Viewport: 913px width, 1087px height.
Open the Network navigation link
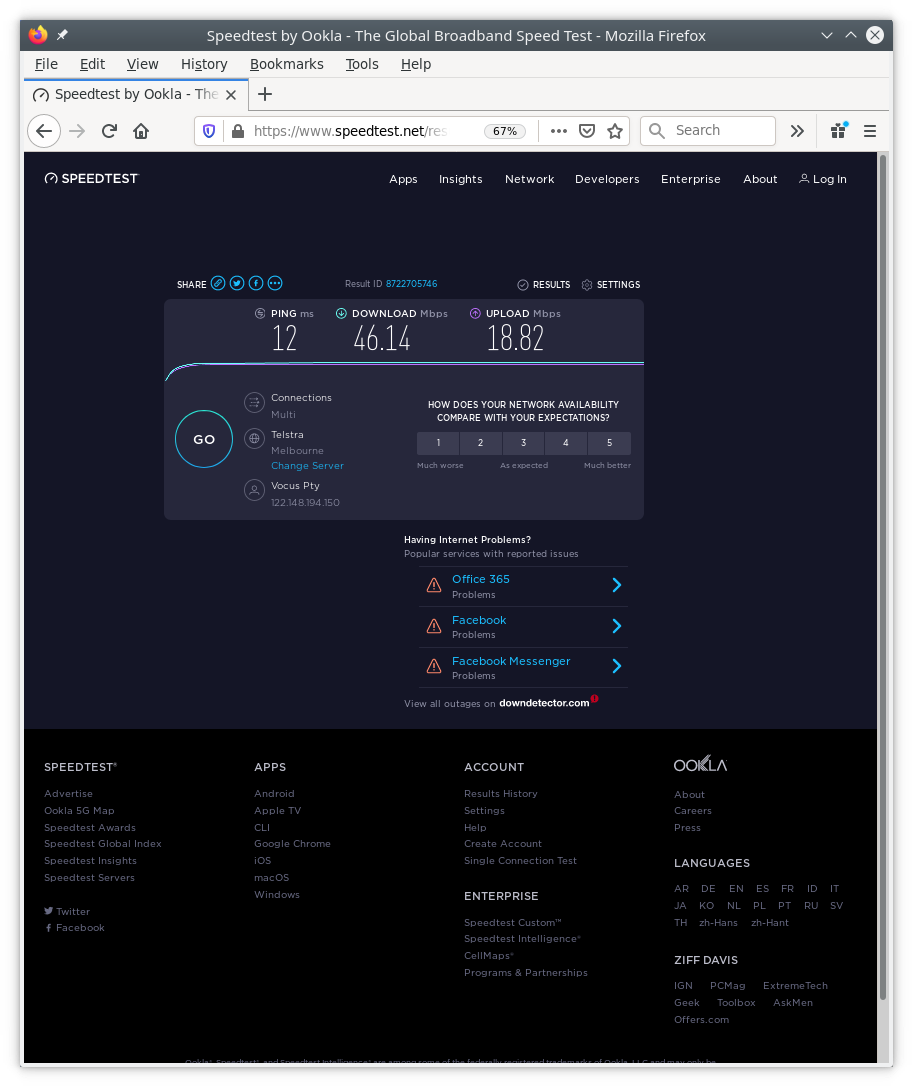point(530,179)
